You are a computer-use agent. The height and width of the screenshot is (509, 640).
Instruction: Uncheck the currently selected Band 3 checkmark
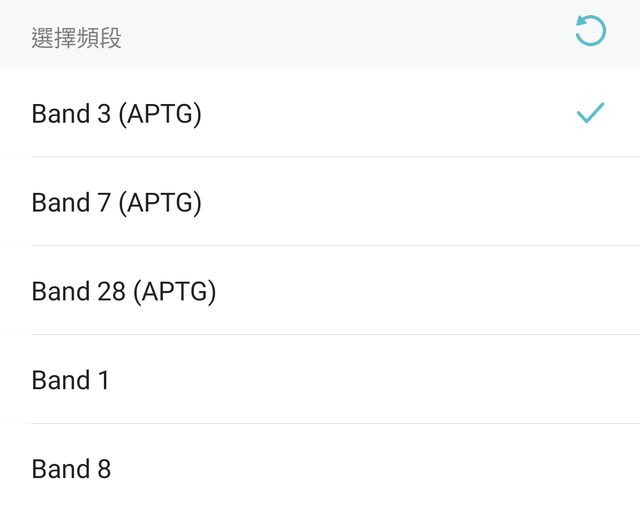[590, 113]
